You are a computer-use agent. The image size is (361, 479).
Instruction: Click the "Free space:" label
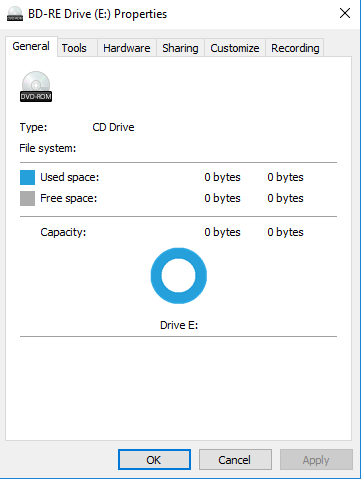pyautogui.click(x=69, y=198)
